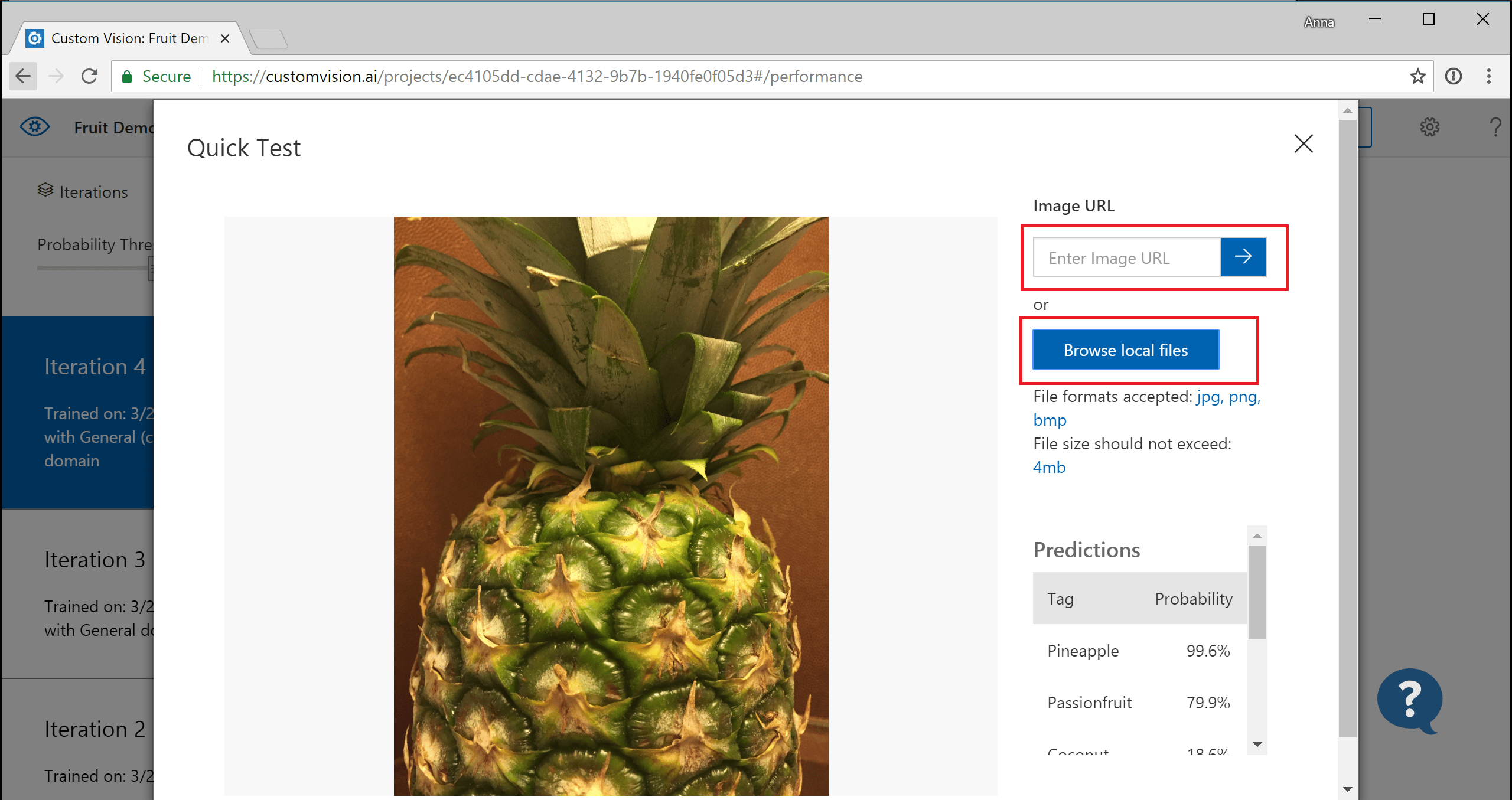This screenshot has width=1512, height=800.
Task: Click Enter Image URL input field
Action: (x=1128, y=258)
